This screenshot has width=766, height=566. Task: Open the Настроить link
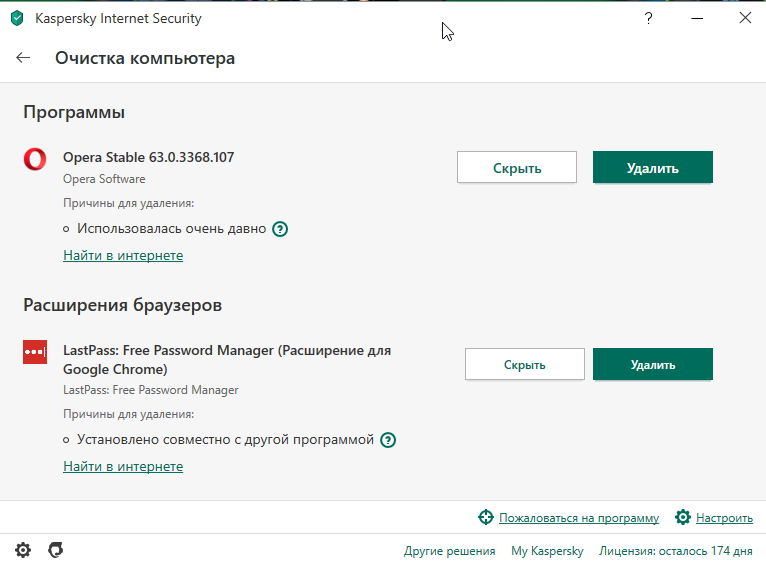coord(724,518)
